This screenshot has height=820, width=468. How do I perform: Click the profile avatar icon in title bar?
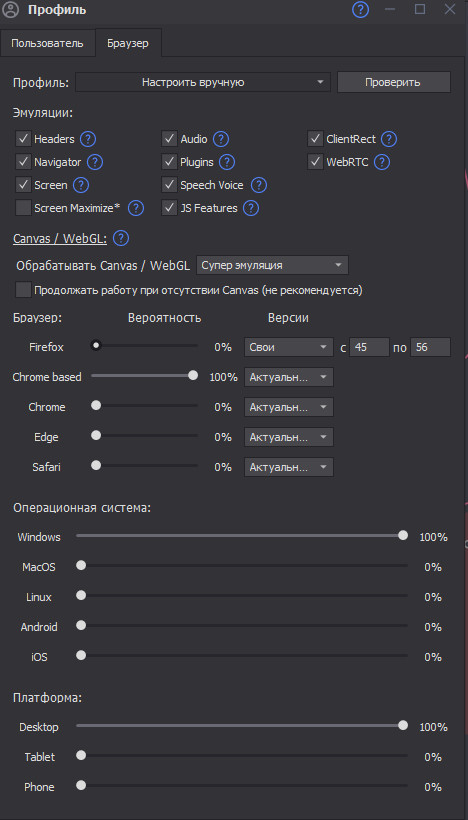click(x=10, y=9)
